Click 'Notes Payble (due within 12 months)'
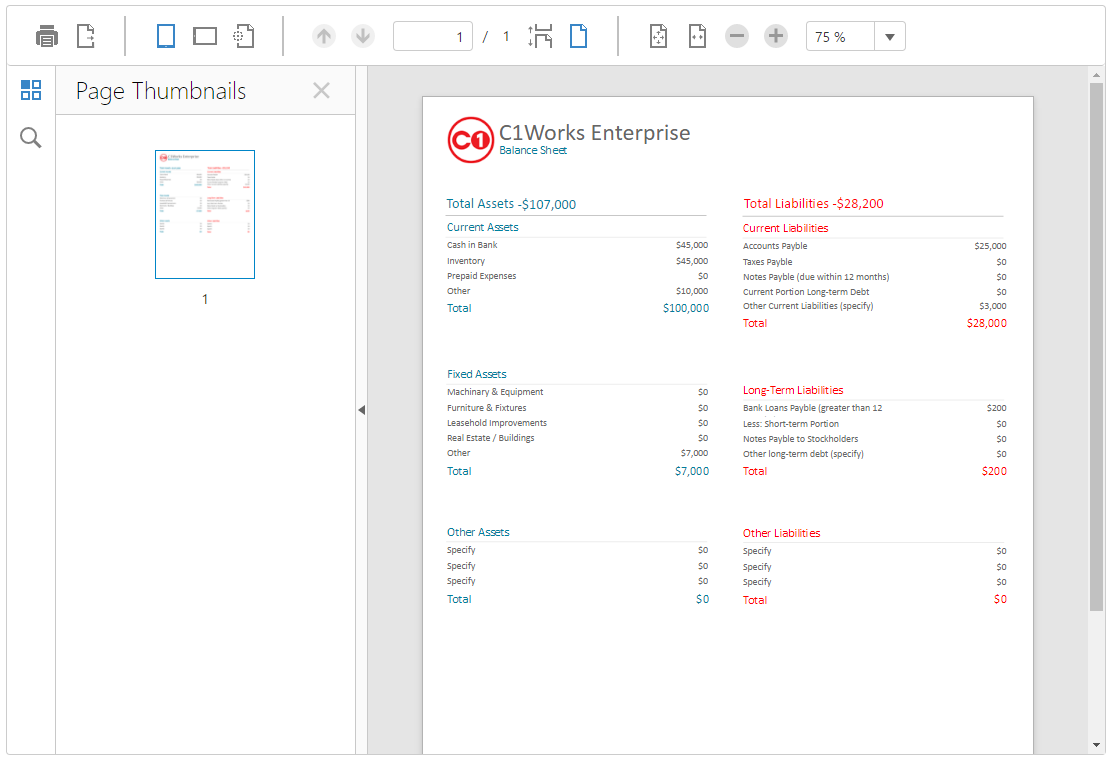Image resolution: width=1112 pixels, height=761 pixels. [816, 277]
